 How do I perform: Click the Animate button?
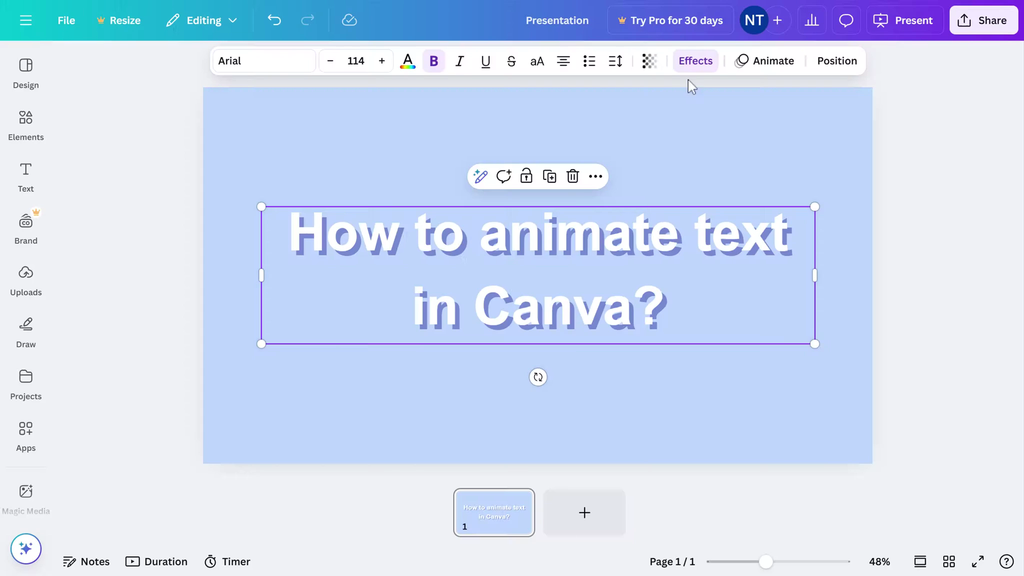[x=765, y=61]
